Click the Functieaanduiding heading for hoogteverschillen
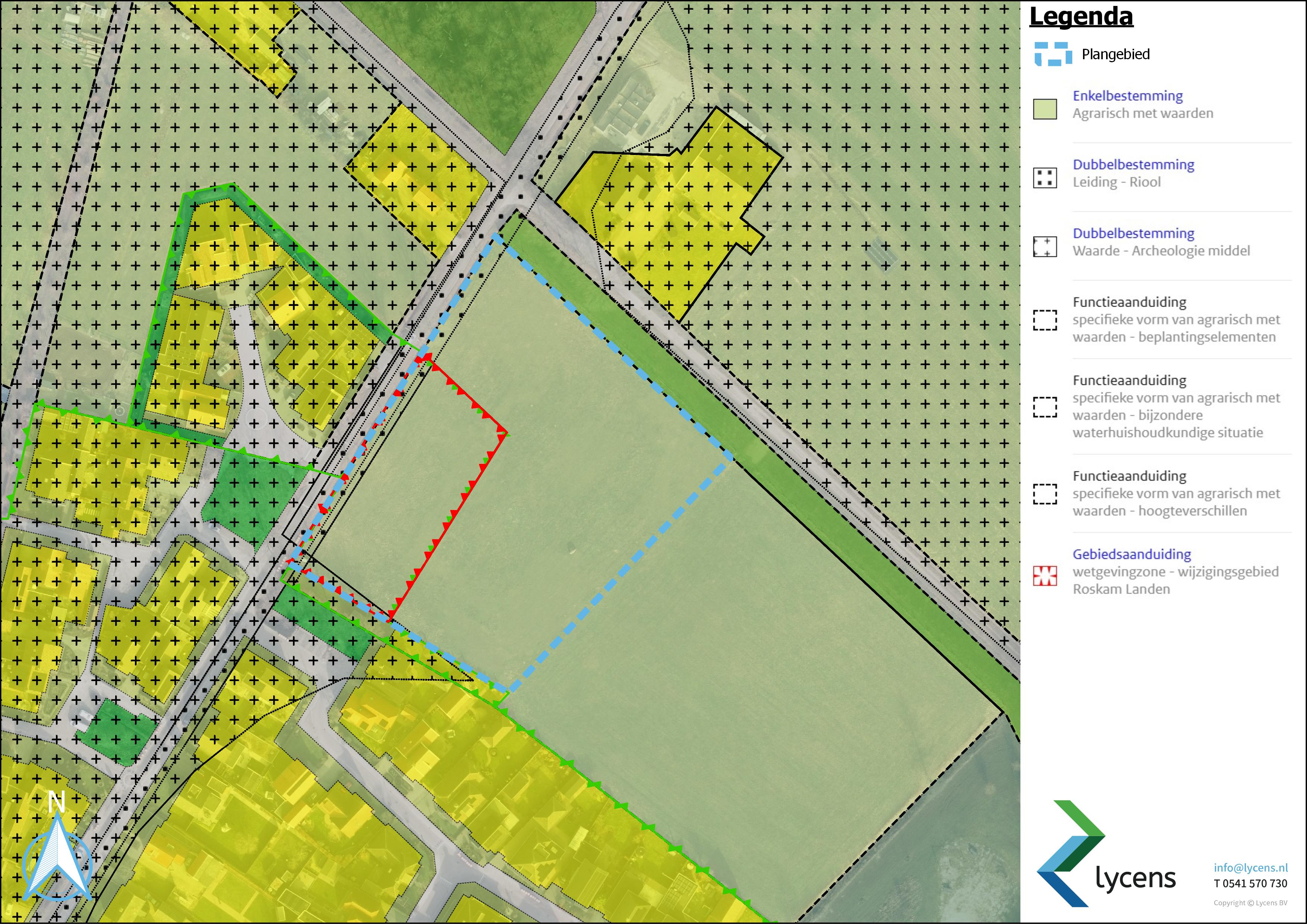The height and width of the screenshot is (924, 1307). pos(1129,476)
